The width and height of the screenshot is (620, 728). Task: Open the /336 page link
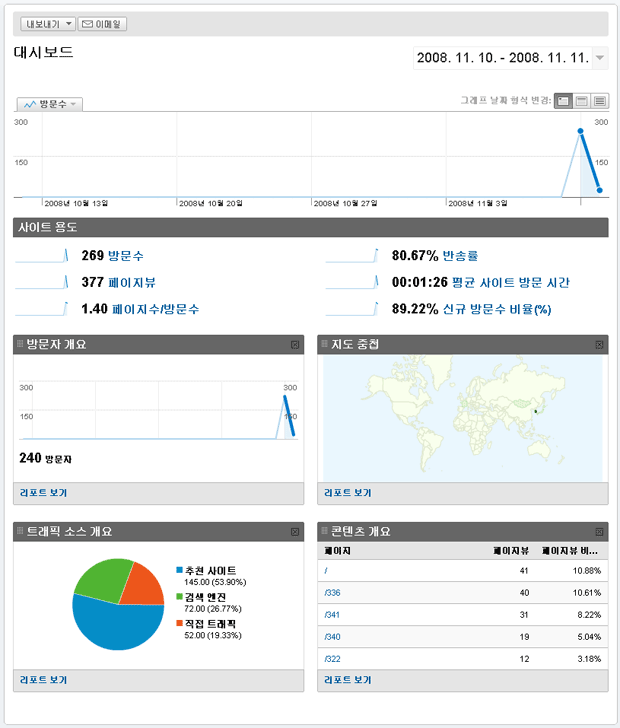pyautogui.click(x=333, y=593)
